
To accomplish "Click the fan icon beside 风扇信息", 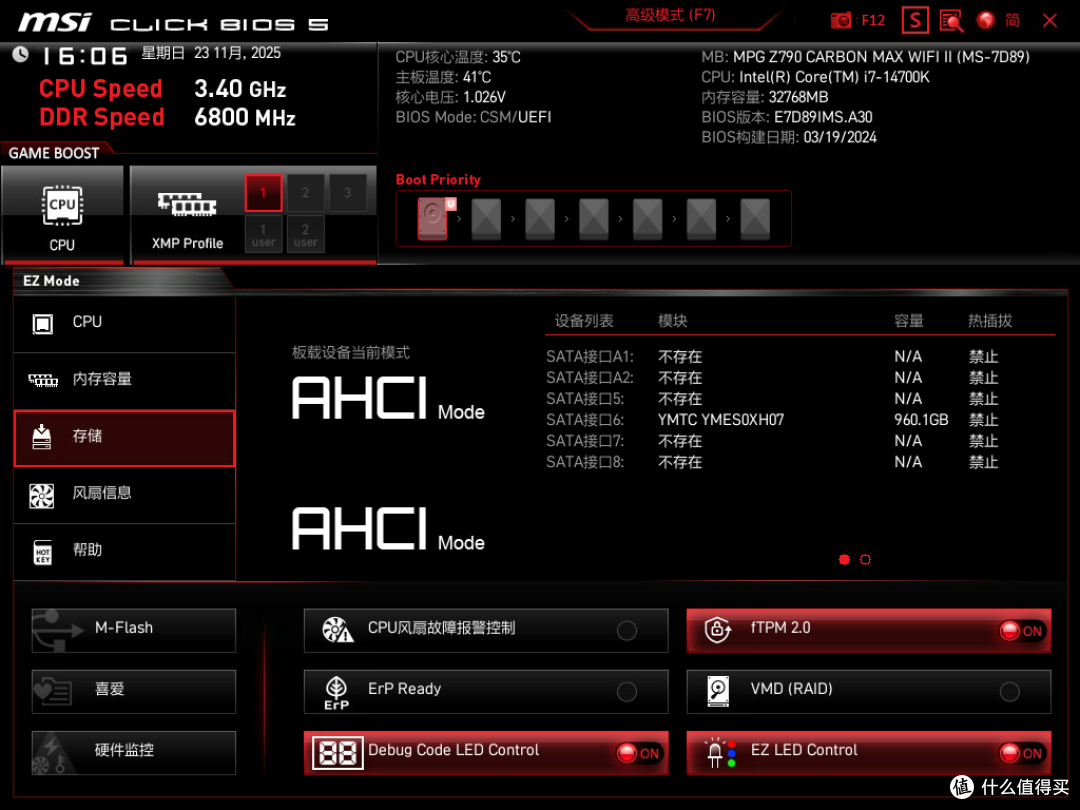I will click(x=41, y=495).
